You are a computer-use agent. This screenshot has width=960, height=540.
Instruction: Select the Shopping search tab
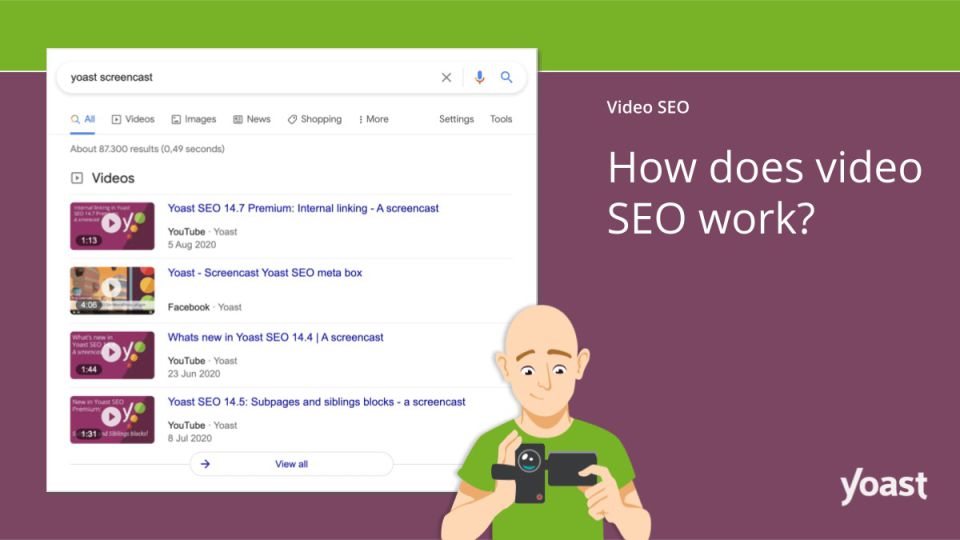pos(314,119)
